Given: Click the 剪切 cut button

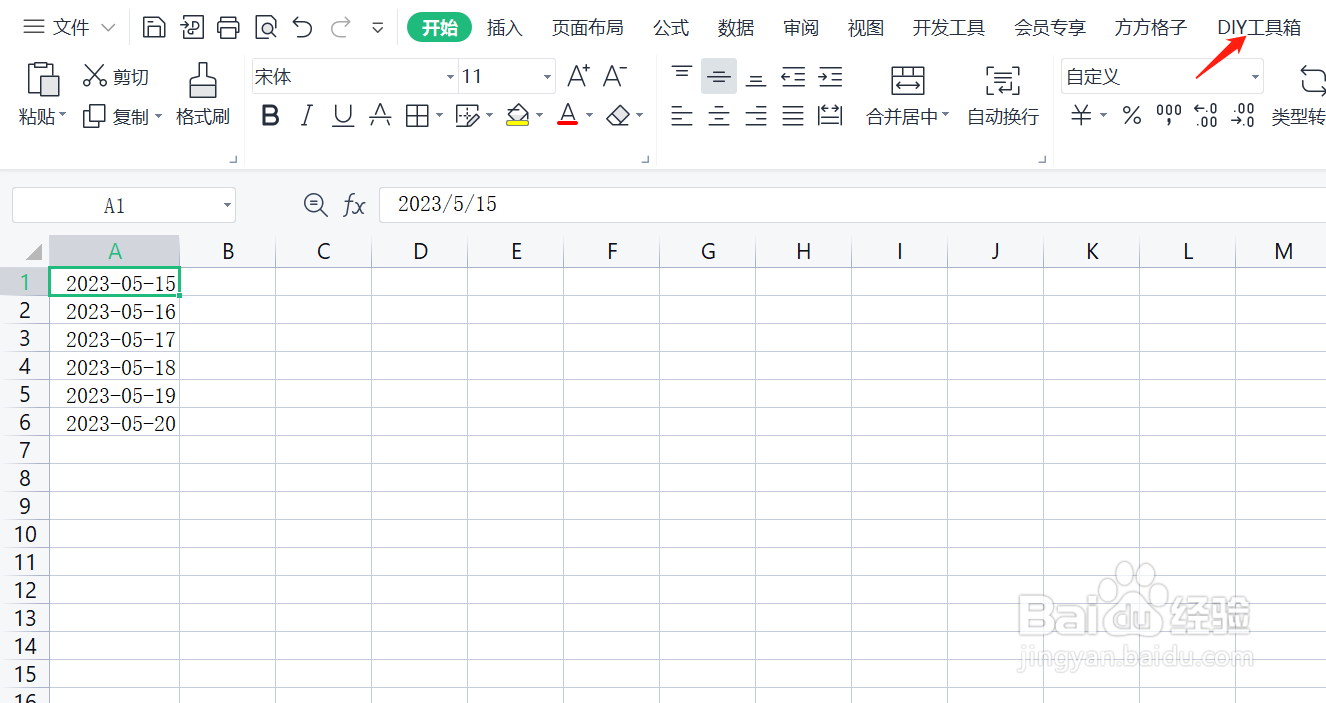Looking at the screenshot, I should click(116, 76).
